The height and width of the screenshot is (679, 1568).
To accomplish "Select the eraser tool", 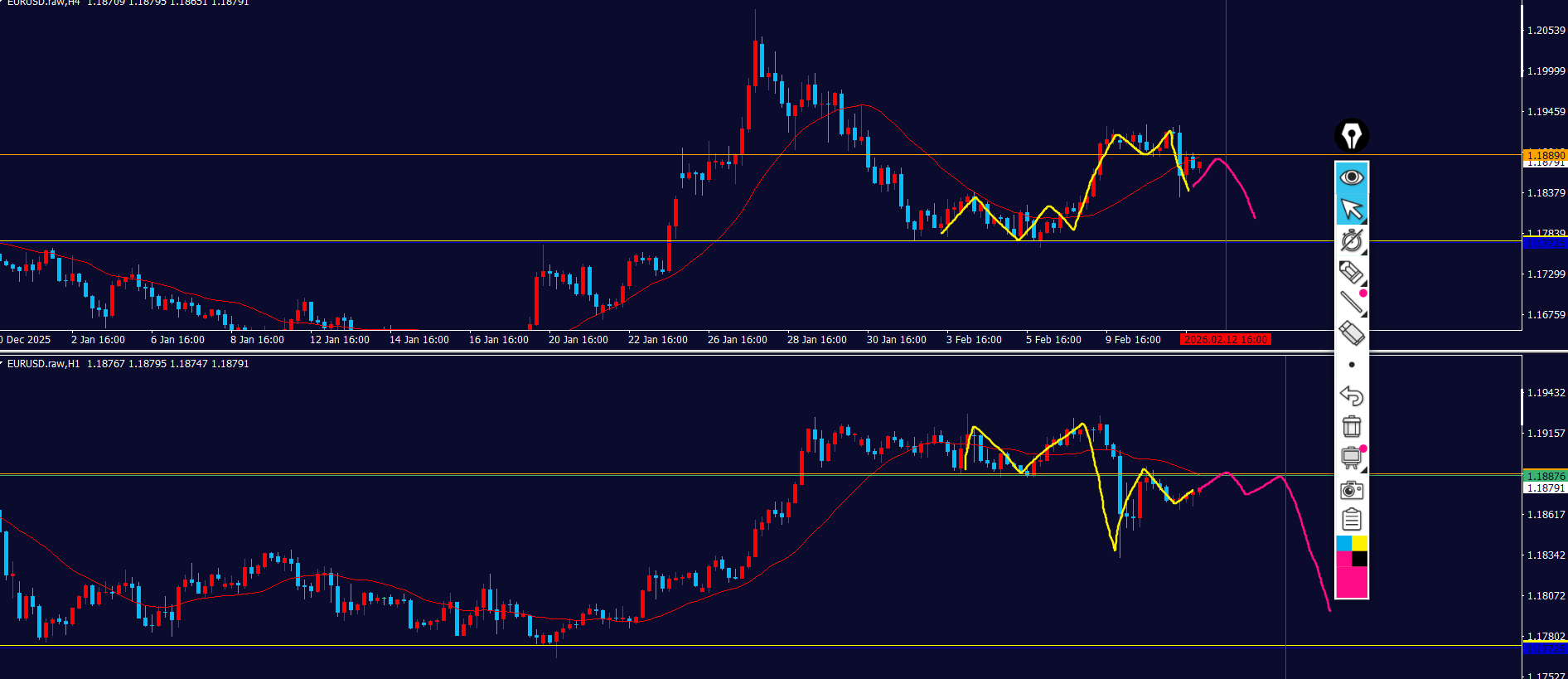I will click(1352, 333).
